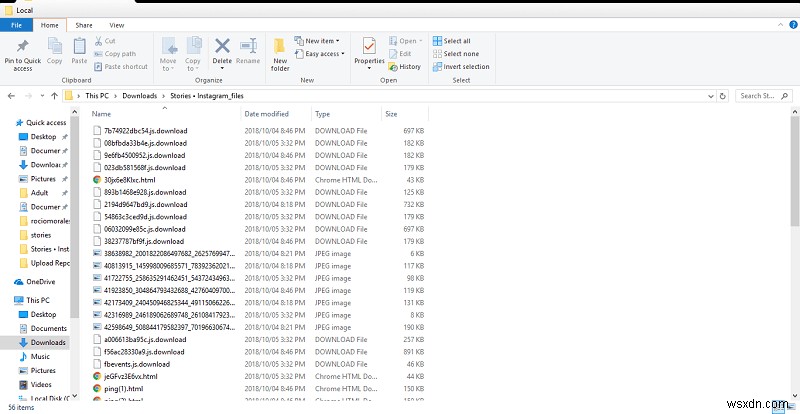Select Quick access in navigation pane
This screenshot has width=800, height=414.
coord(41,123)
